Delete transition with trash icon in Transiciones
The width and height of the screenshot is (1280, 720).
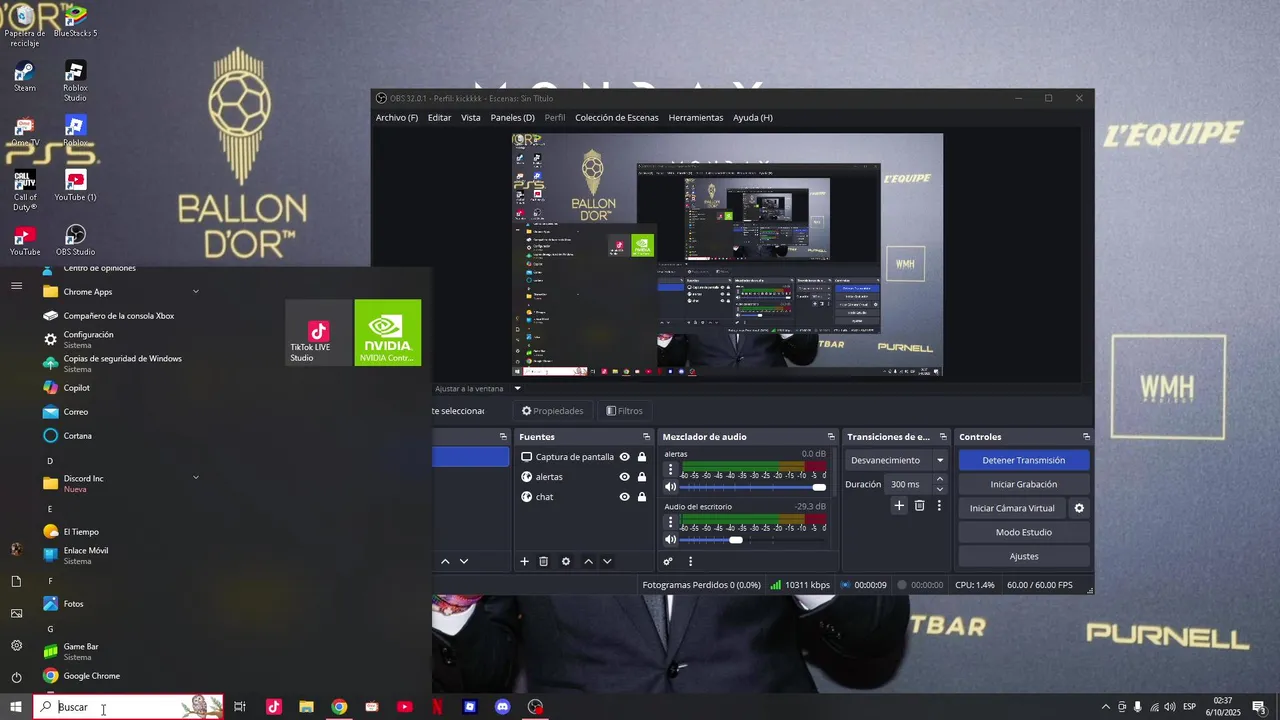tap(920, 506)
